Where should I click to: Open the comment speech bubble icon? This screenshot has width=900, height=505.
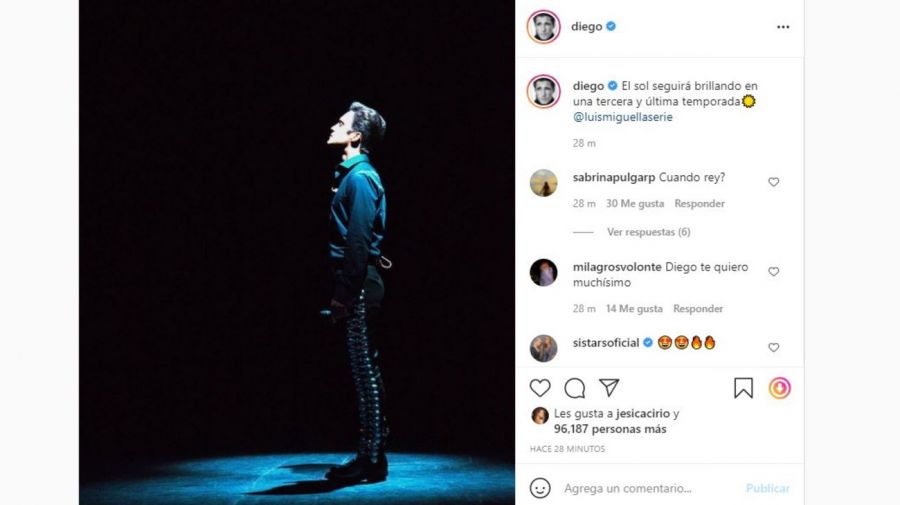tap(574, 388)
